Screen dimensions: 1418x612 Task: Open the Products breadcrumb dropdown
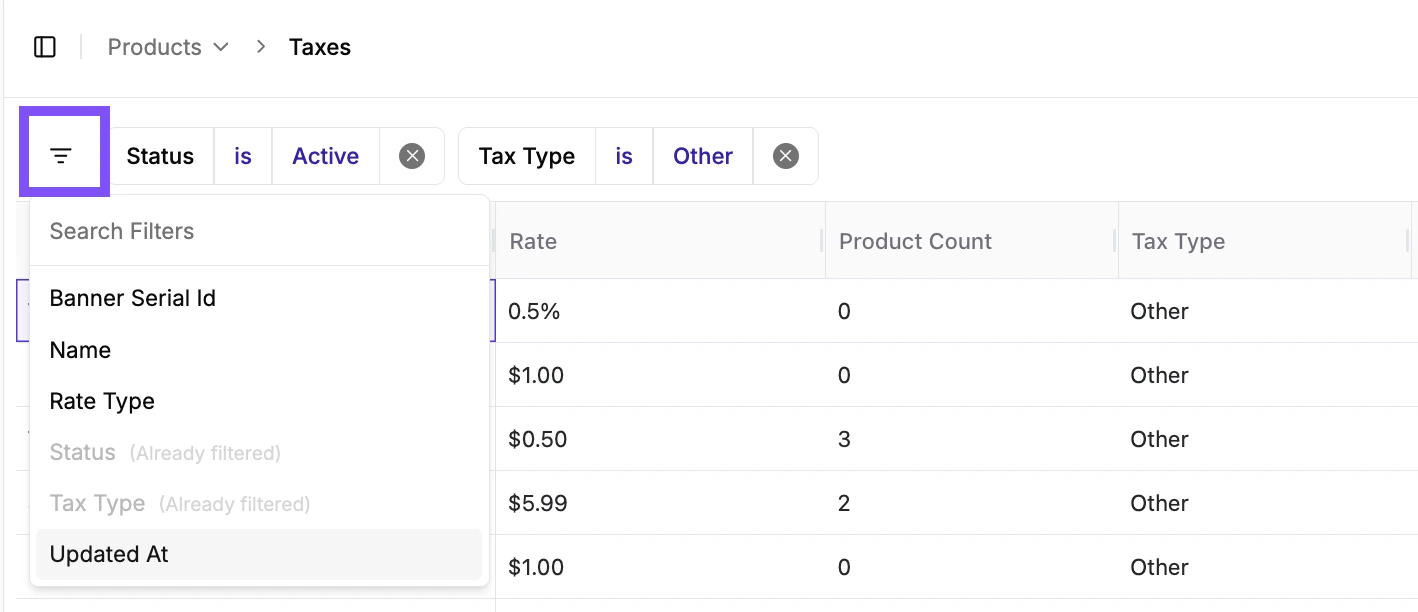coord(168,47)
